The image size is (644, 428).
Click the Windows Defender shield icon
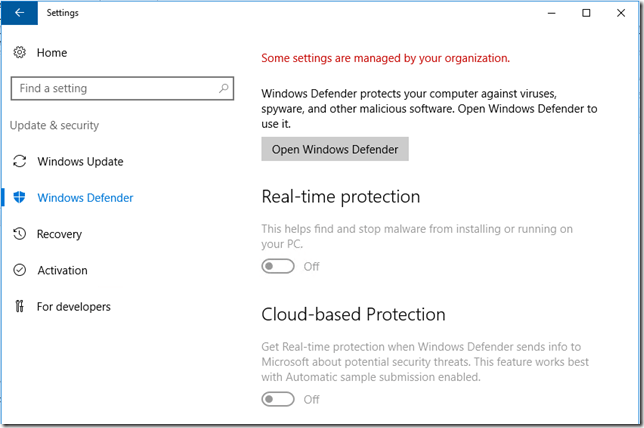click(x=19, y=198)
